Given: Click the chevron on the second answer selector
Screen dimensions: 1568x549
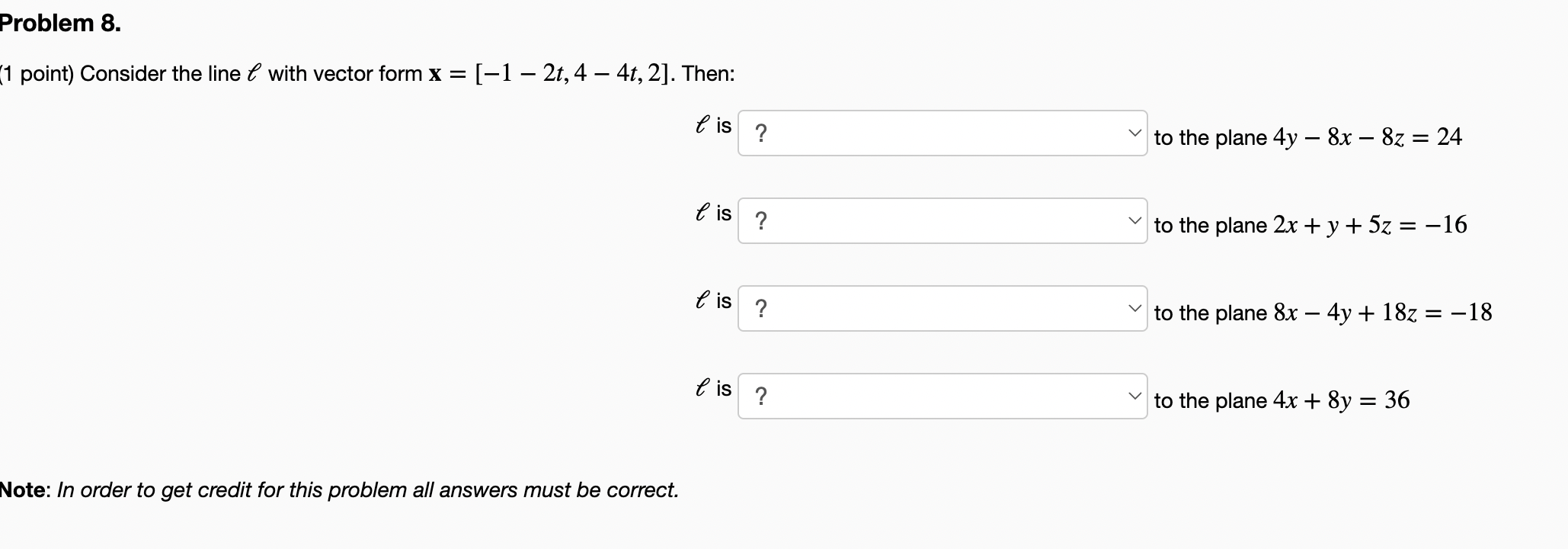Looking at the screenshot, I should click(x=1134, y=219).
